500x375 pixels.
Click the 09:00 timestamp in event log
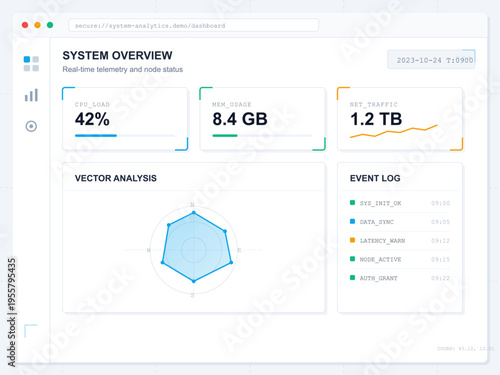pyautogui.click(x=440, y=203)
